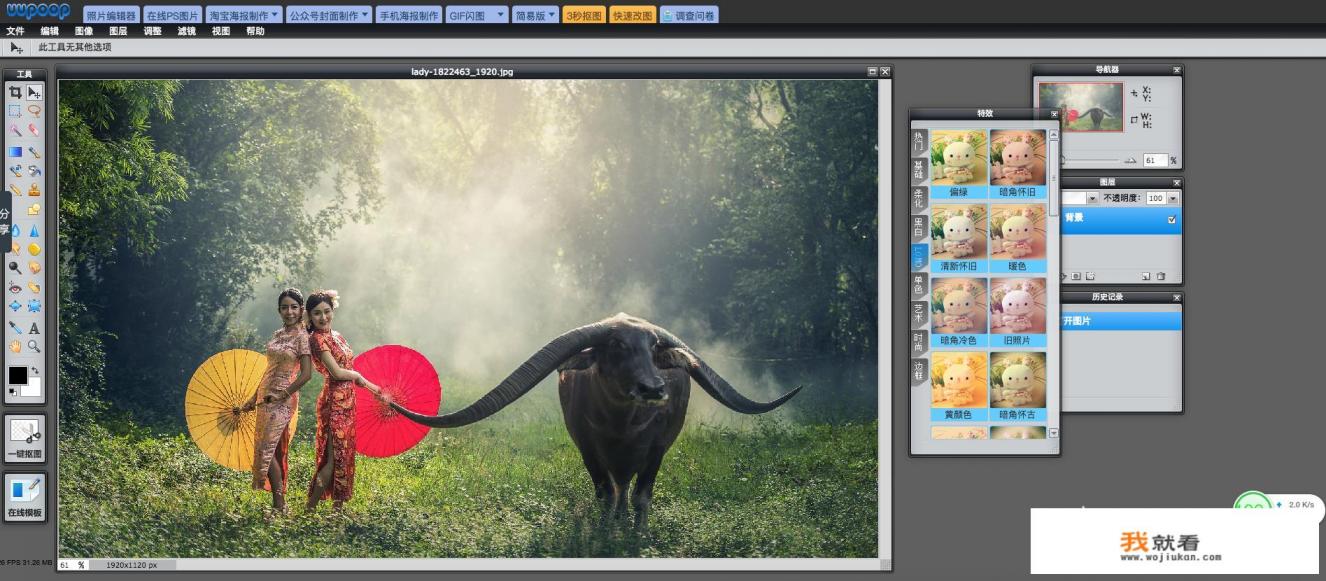
Task: Select the Sponge tool
Action: click(x=34, y=249)
